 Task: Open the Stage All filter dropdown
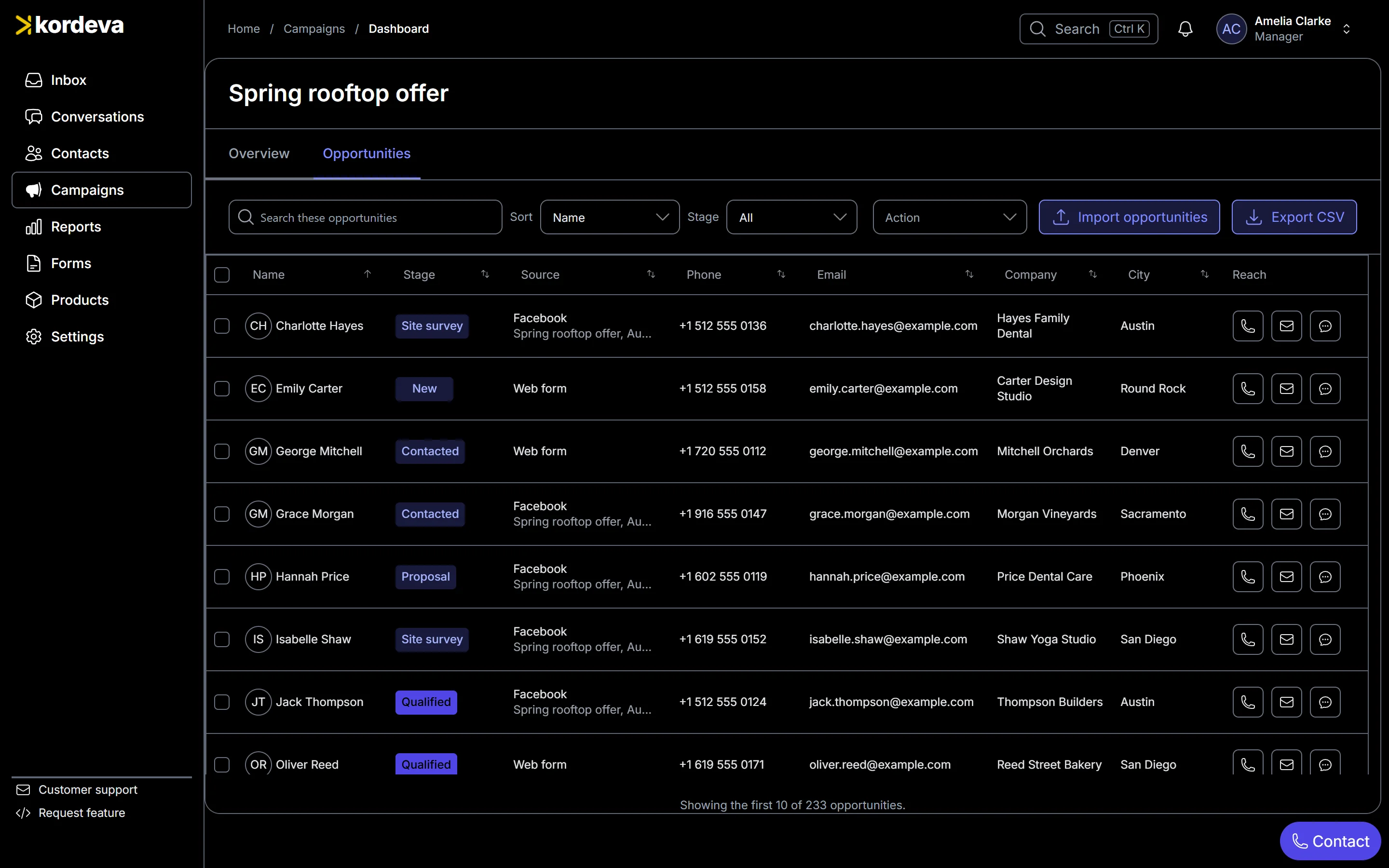point(791,217)
